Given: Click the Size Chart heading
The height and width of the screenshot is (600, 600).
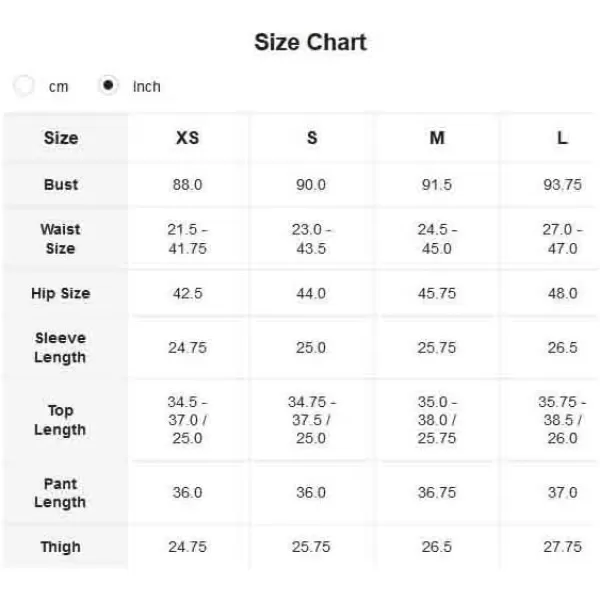Looking at the screenshot, I should (x=311, y=42).
